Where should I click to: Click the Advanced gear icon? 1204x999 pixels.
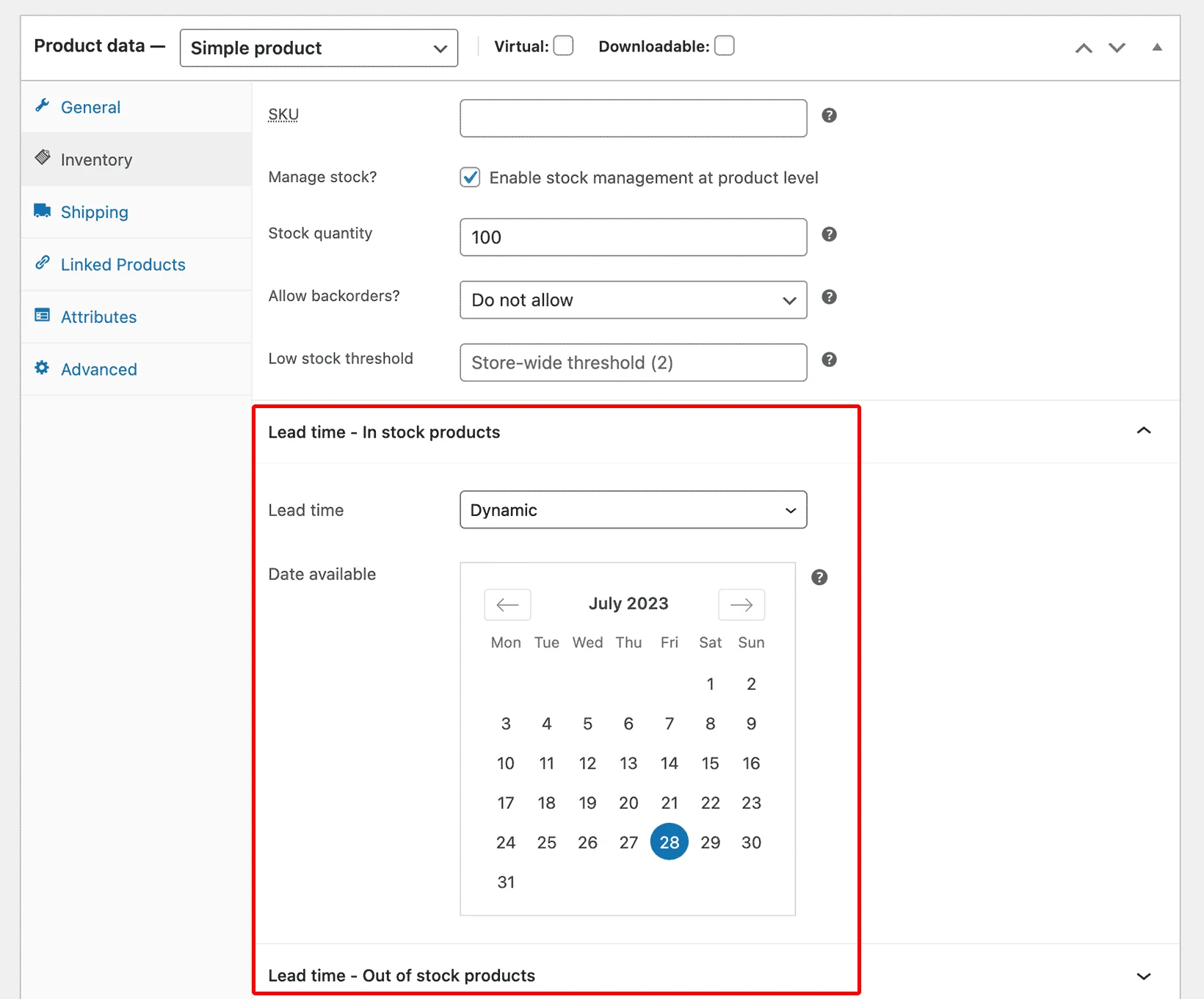42,368
